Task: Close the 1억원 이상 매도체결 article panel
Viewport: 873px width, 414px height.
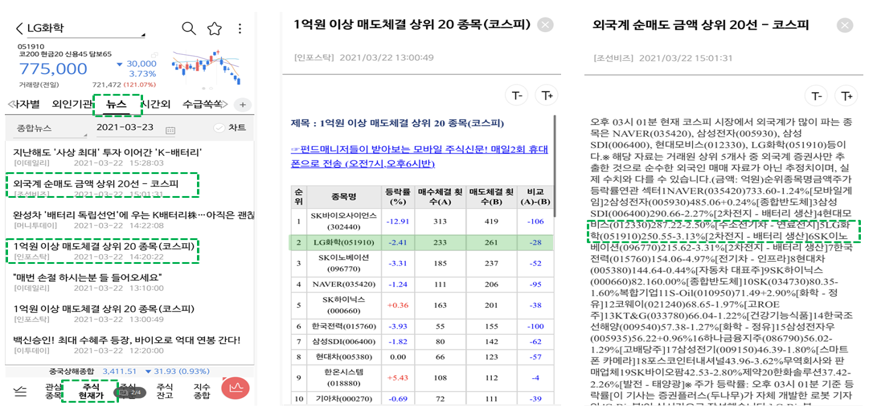Action: 546,26
